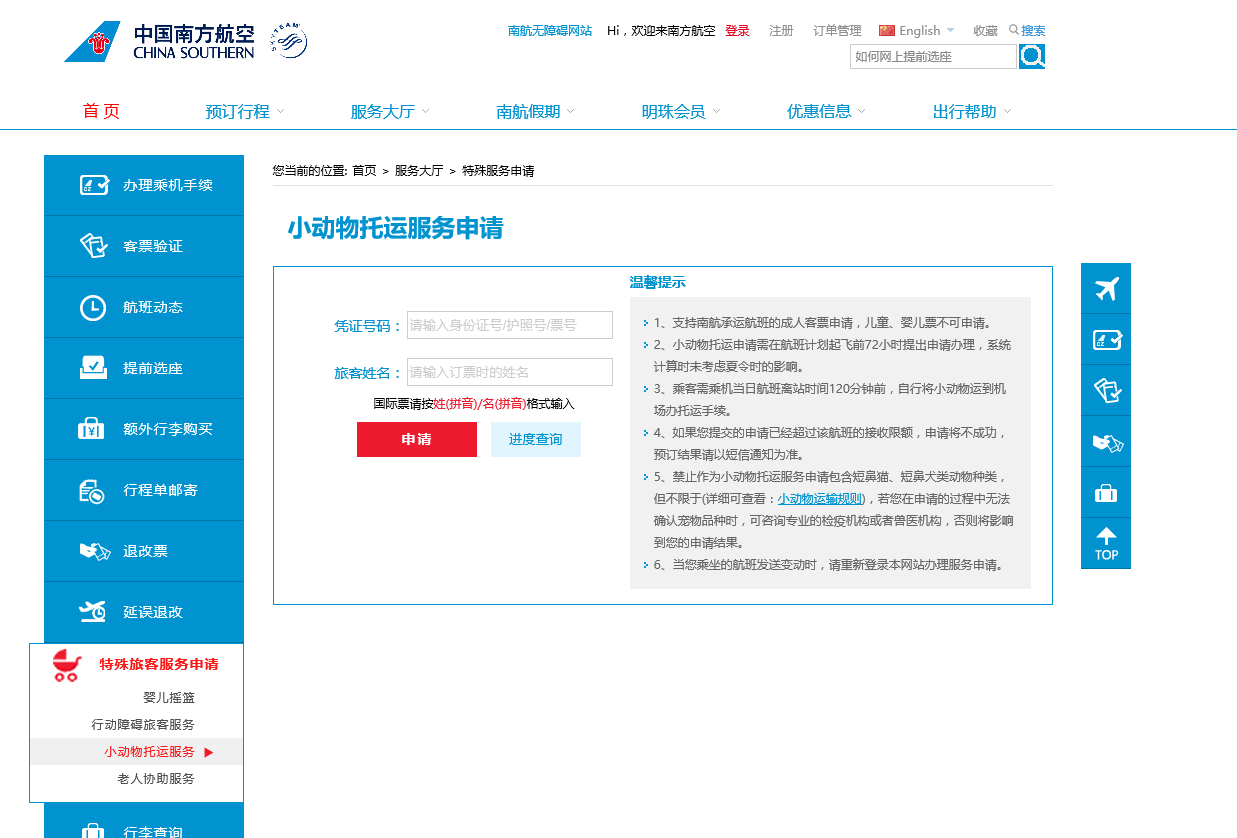Click the red 申请 button
Screen dimensions: 1237x838
click(x=417, y=439)
